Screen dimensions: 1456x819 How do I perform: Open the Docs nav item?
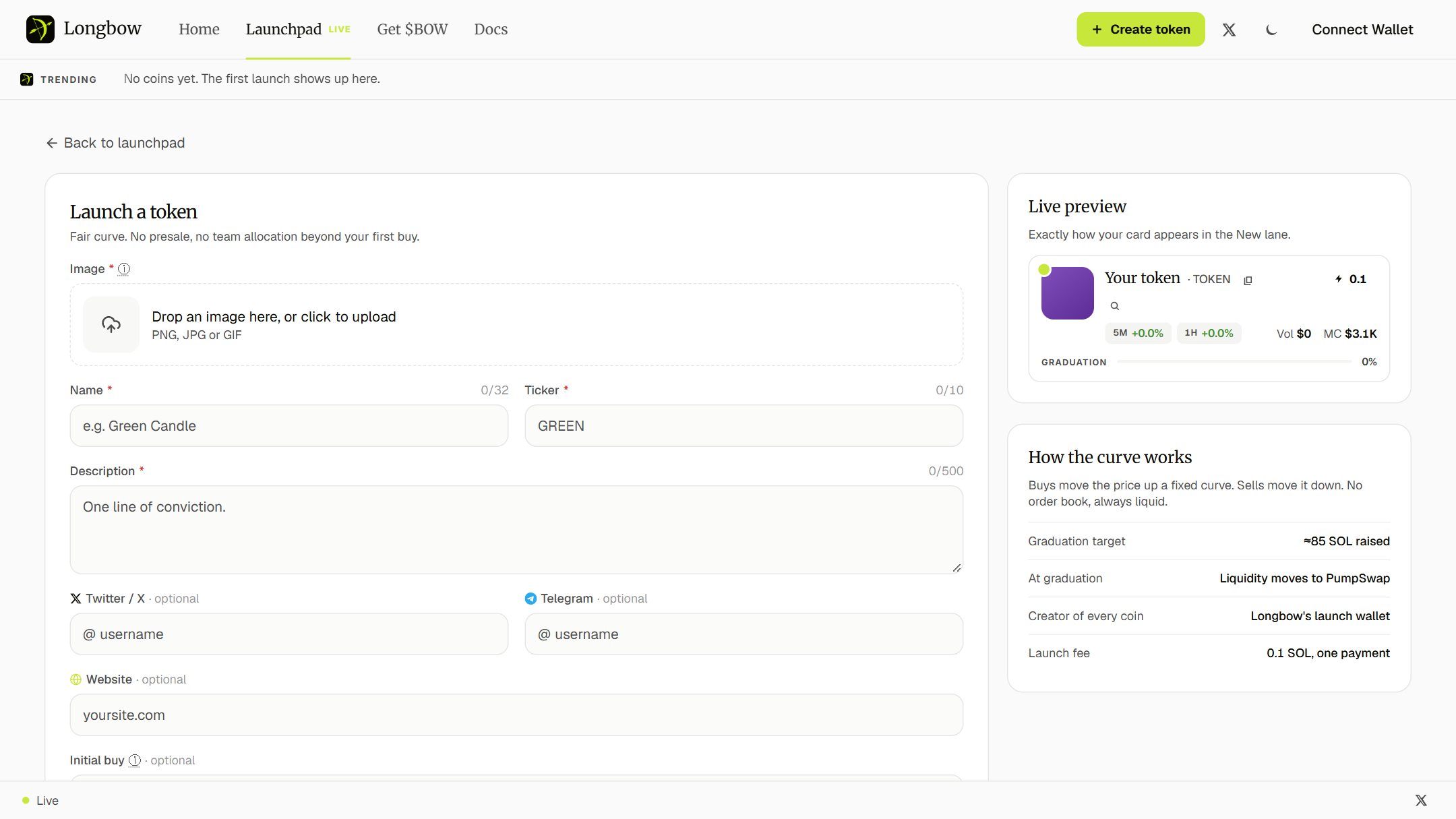point(491,29)
